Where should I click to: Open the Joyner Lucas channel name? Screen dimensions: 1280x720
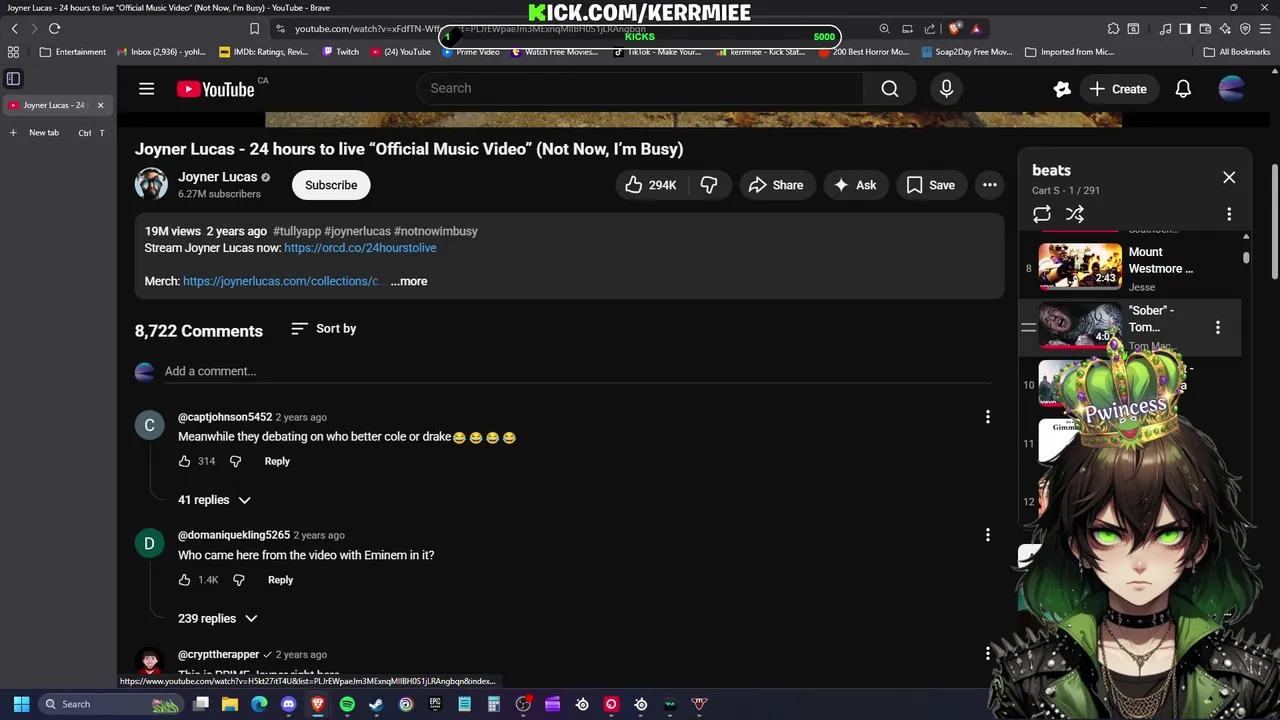(x=218, y=177)
